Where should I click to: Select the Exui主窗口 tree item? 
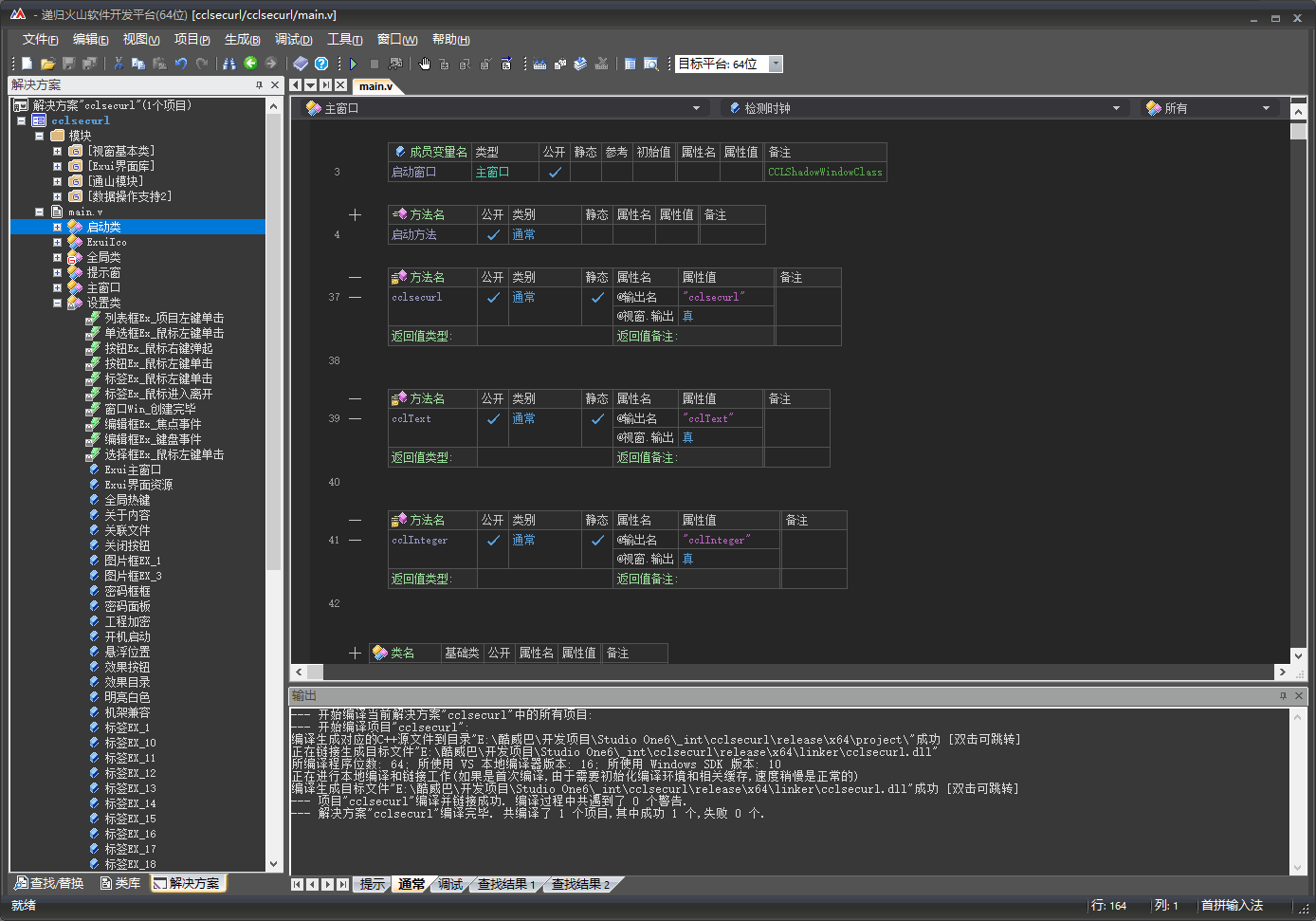click(x=133, y=470)
